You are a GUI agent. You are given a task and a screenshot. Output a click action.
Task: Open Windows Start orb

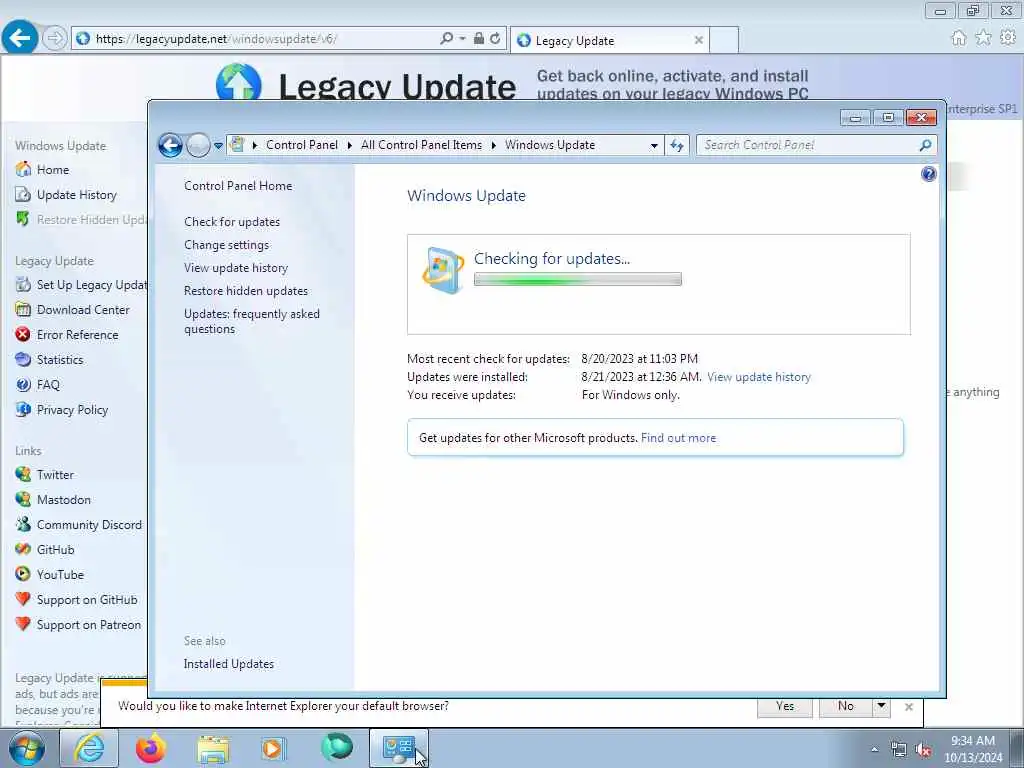27,748
